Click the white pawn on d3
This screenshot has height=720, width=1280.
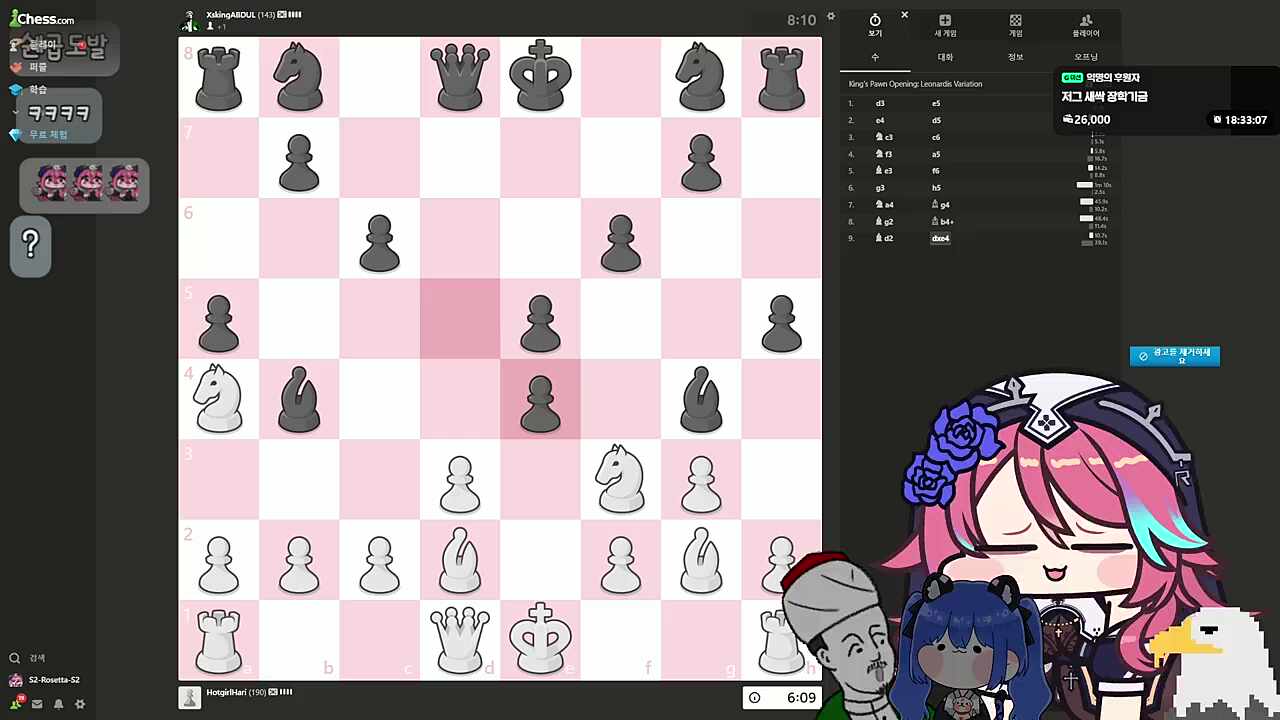pos(460,485)
